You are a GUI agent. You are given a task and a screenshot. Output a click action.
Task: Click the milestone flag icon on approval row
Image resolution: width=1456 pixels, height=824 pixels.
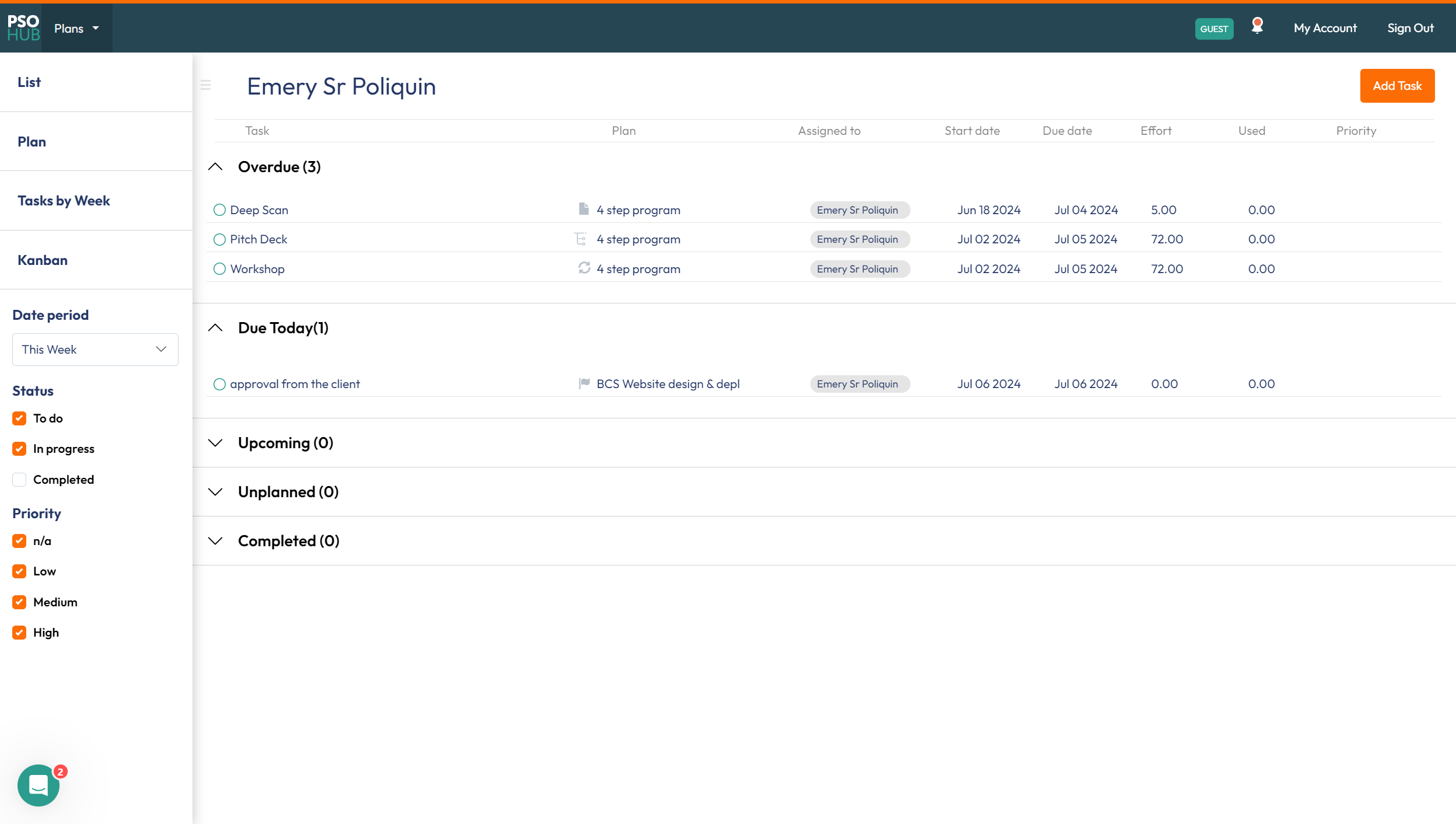[584, 383]
